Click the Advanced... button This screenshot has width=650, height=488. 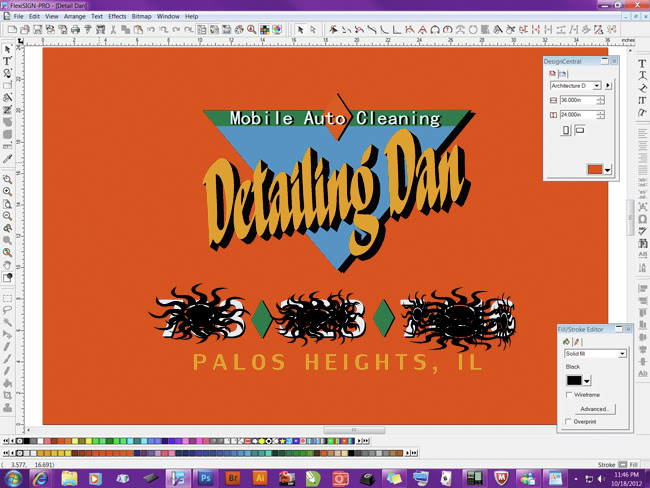(594, 409)
